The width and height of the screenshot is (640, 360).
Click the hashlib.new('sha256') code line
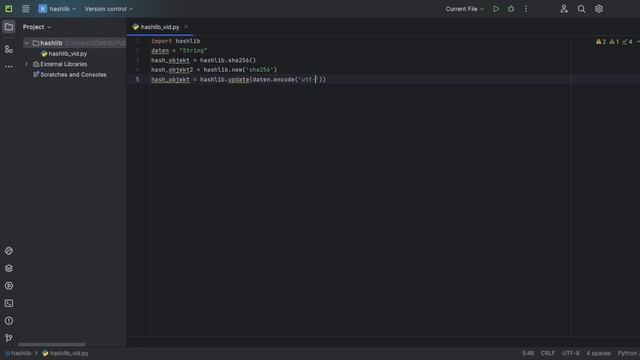pos(214,70)
